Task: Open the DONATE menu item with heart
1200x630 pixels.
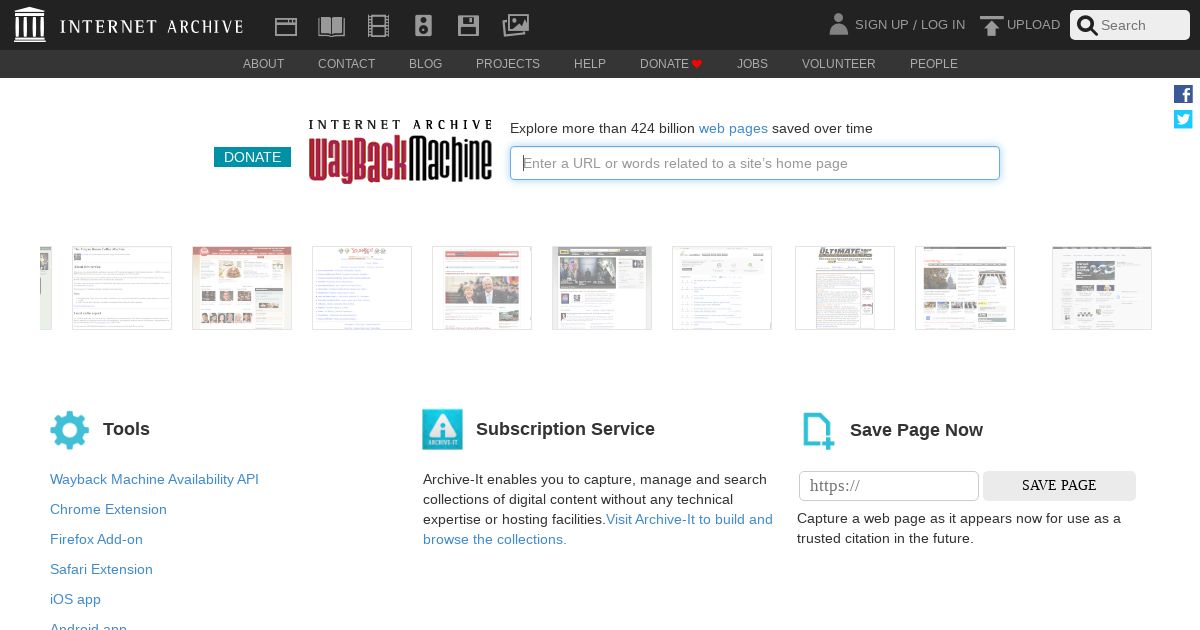Action: click(x=671, y=64)
